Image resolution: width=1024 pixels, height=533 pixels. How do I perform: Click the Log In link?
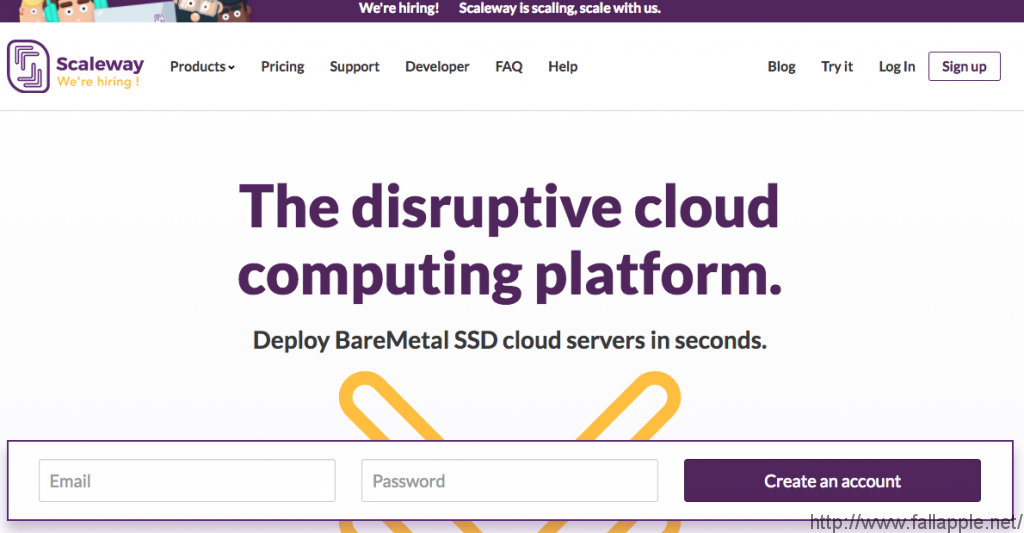[x=897, y=67]
